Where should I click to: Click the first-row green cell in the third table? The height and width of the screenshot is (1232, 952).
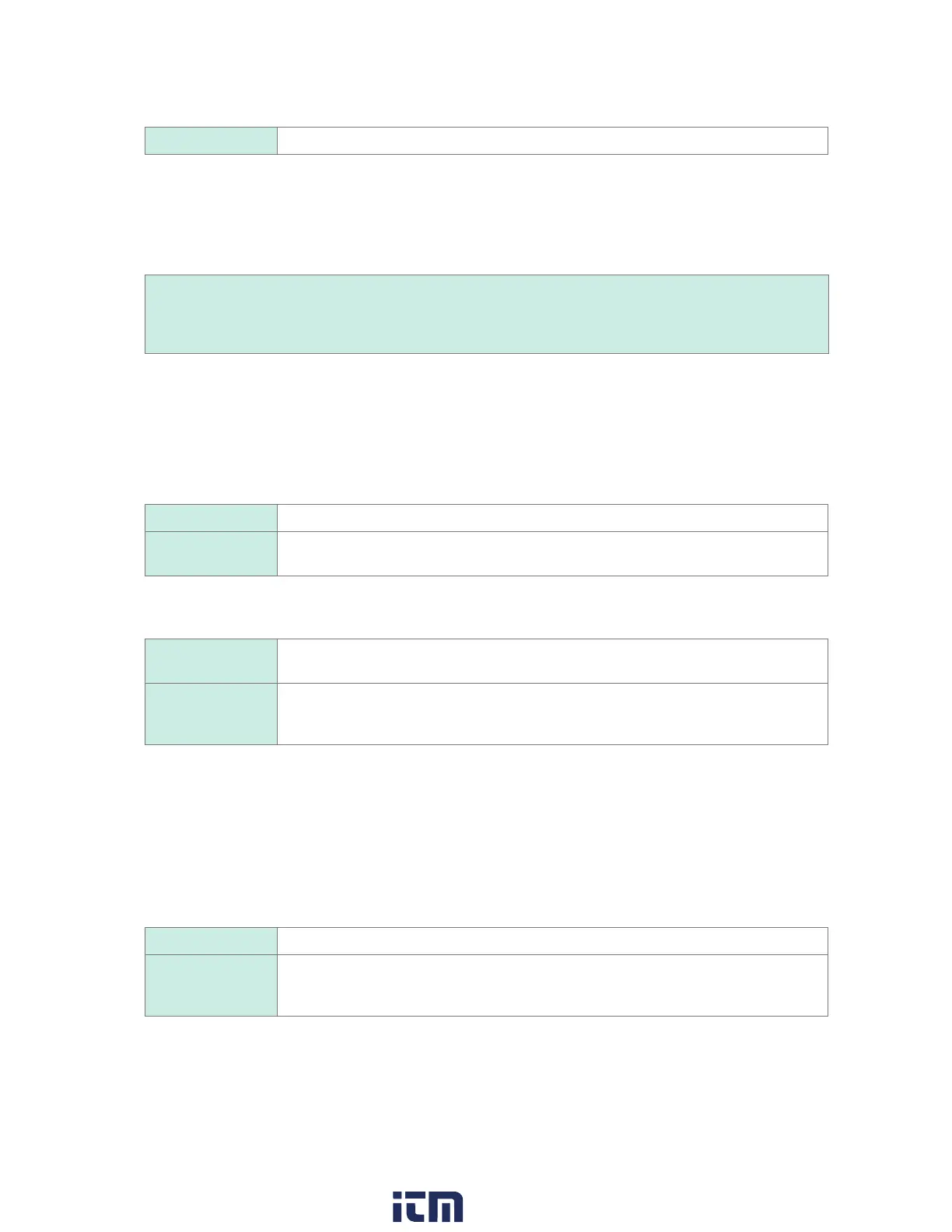pyautogui.click(x=211, y=661)
